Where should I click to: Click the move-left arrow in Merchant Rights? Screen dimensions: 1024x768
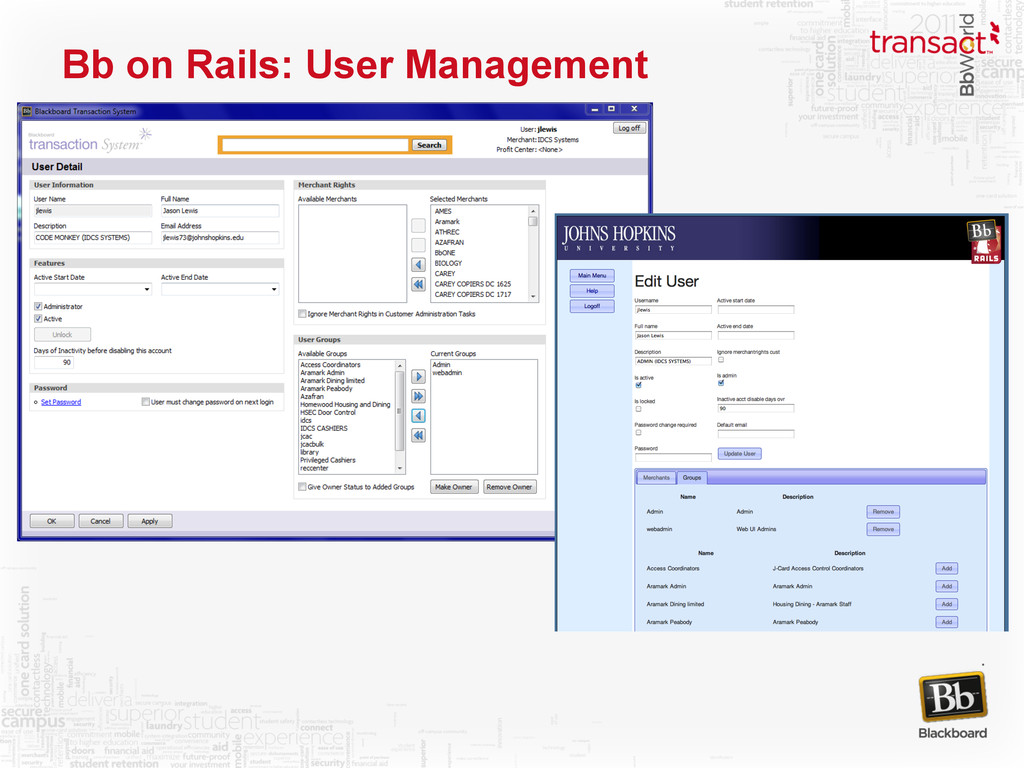point(419,265)
